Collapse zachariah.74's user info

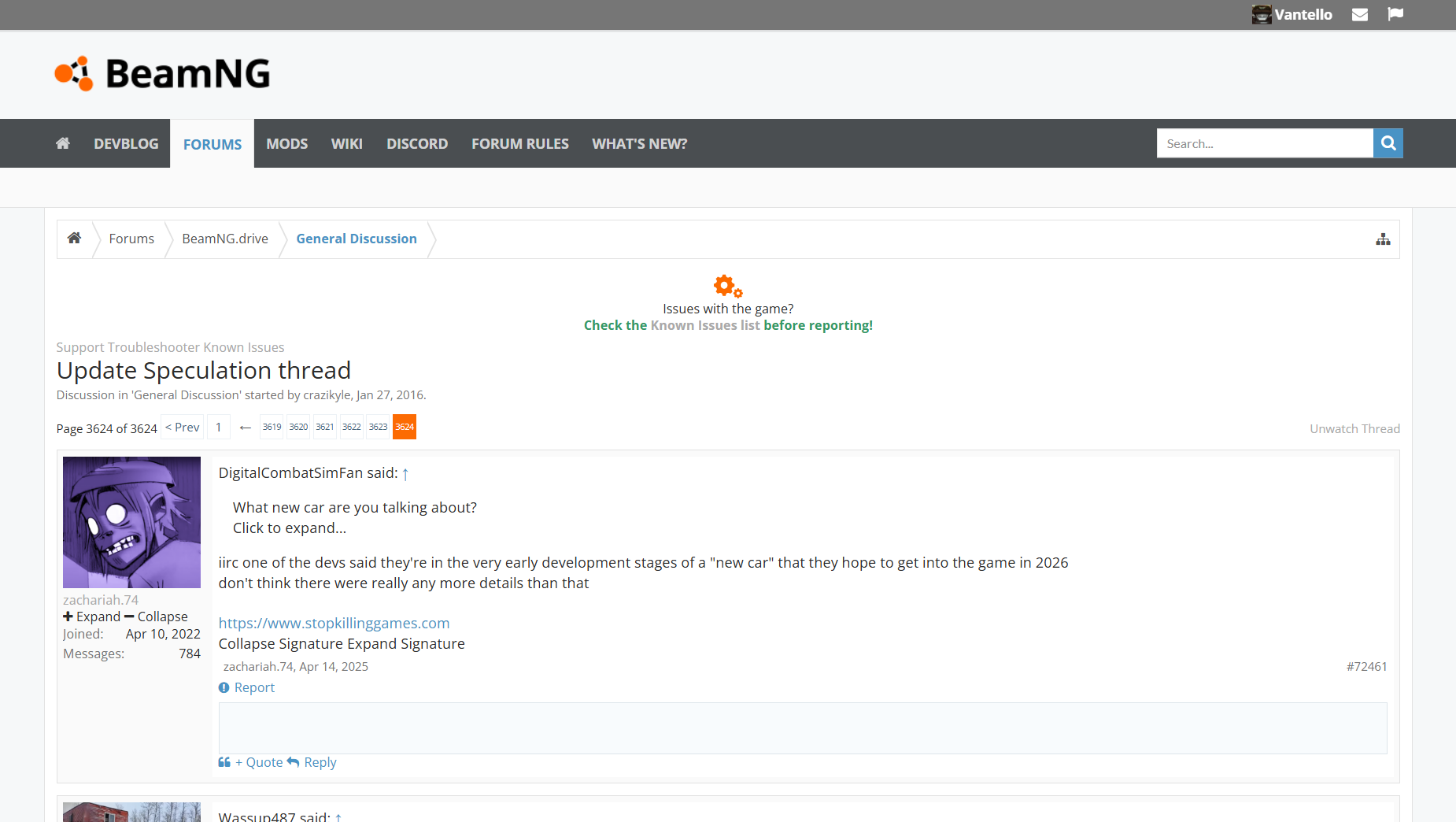156,616
